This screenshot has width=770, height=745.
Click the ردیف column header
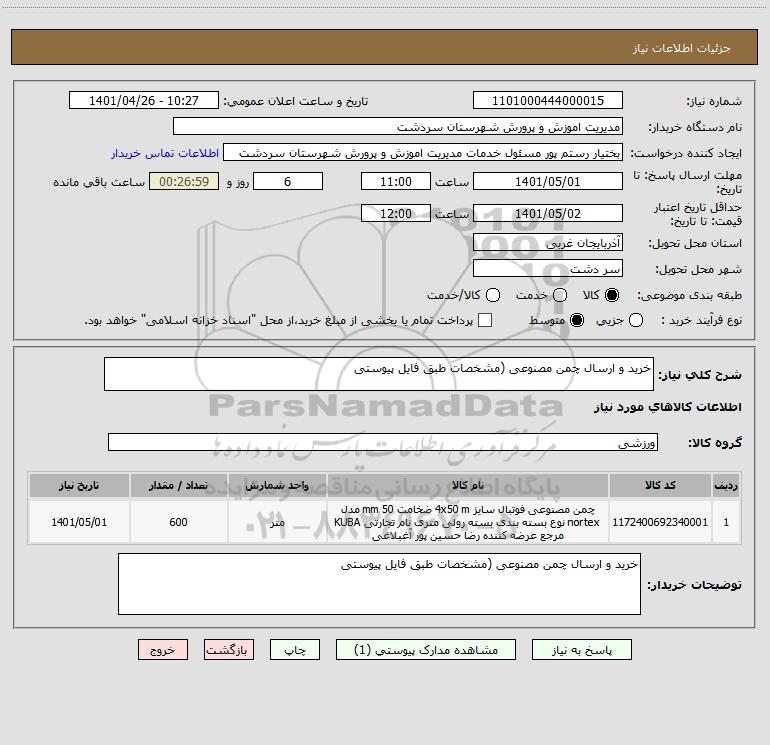pos(726,485)
